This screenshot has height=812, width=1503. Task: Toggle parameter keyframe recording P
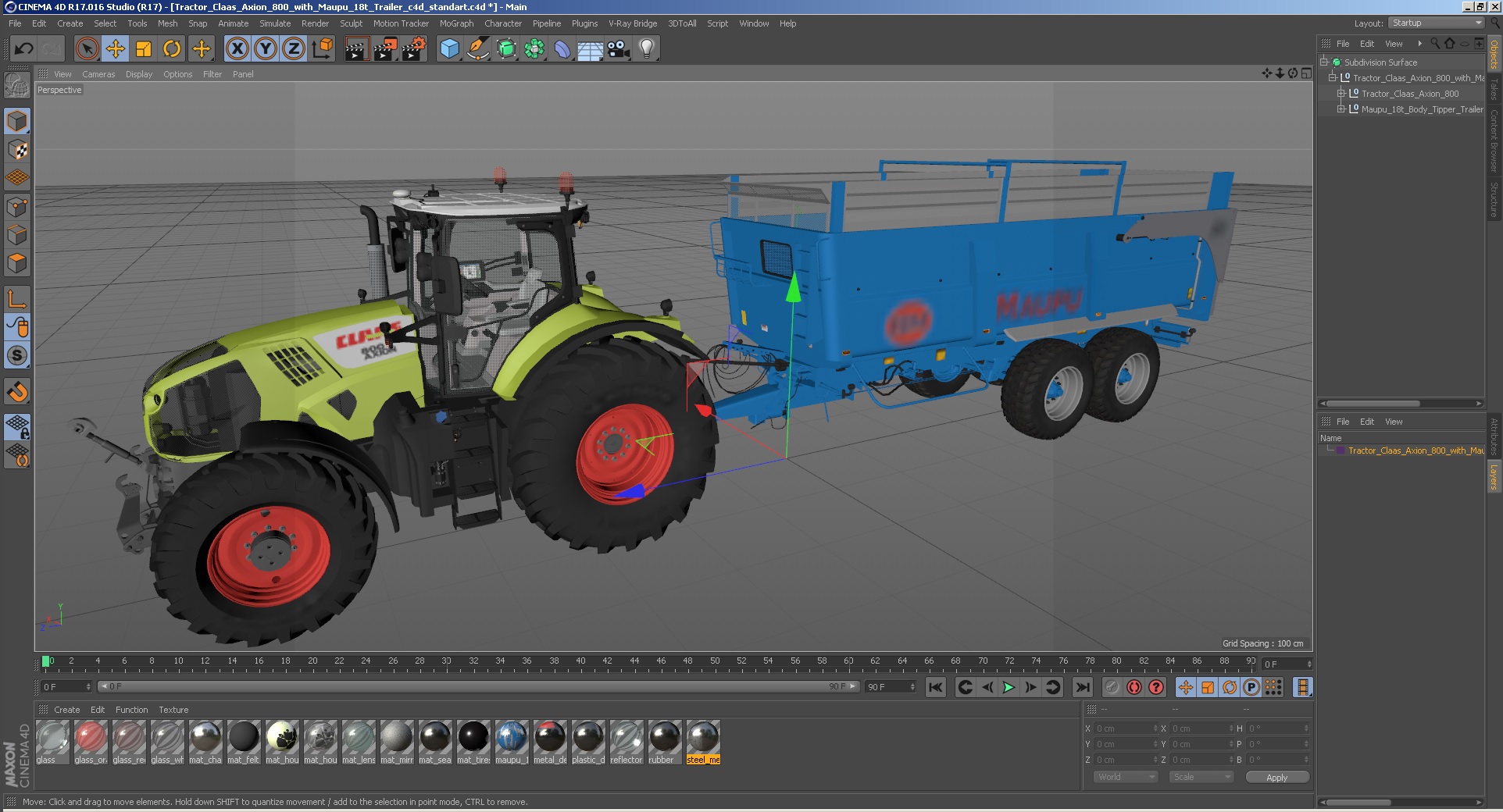[1251, 687]
